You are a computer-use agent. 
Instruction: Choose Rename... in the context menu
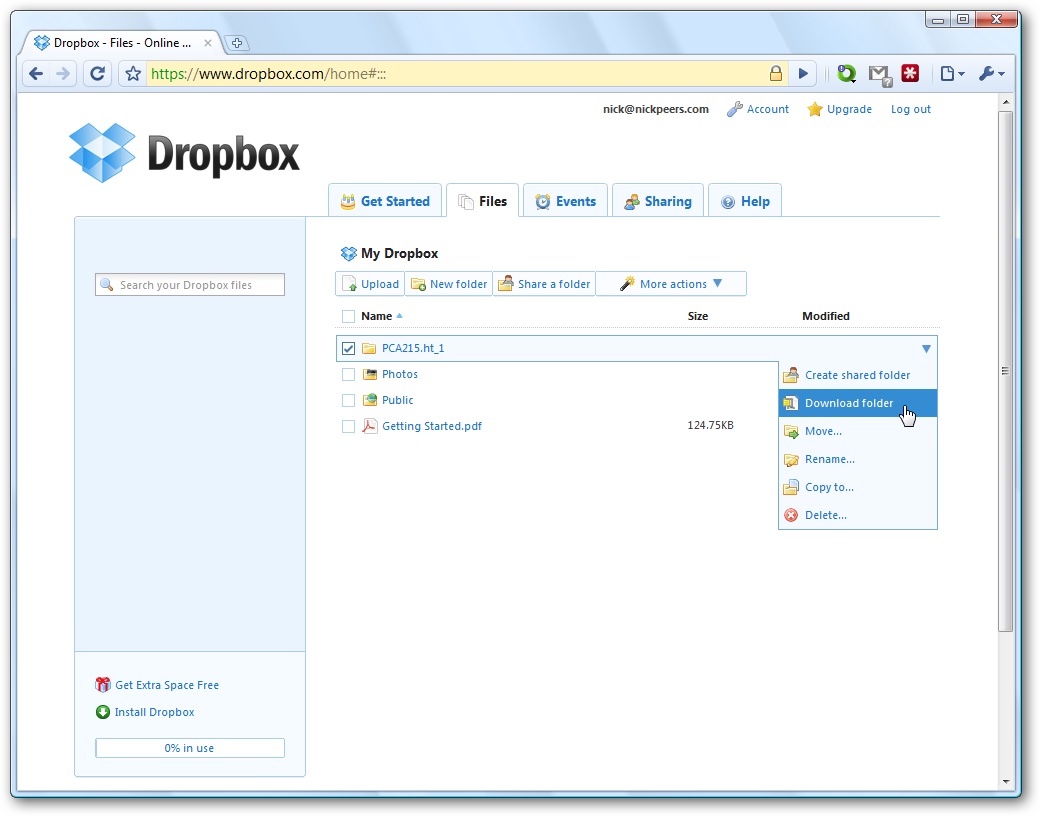pos(858,459)
